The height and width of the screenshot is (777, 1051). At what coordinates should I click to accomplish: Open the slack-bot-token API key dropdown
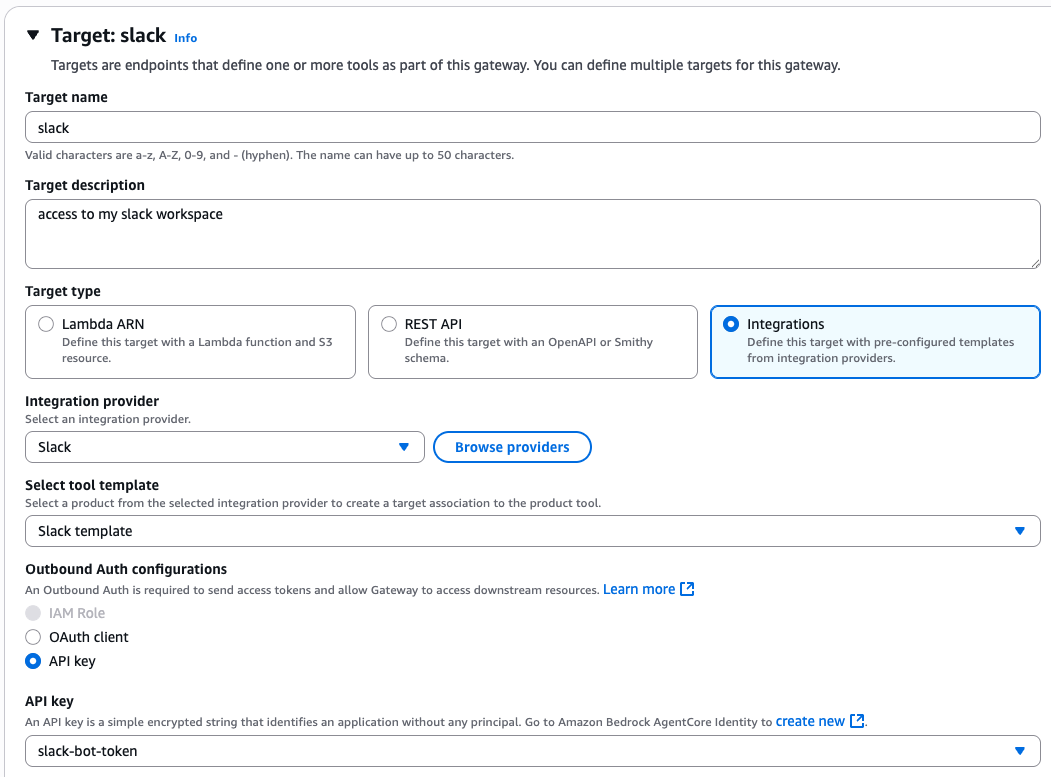pyautogui.click(x=532, y=751)
